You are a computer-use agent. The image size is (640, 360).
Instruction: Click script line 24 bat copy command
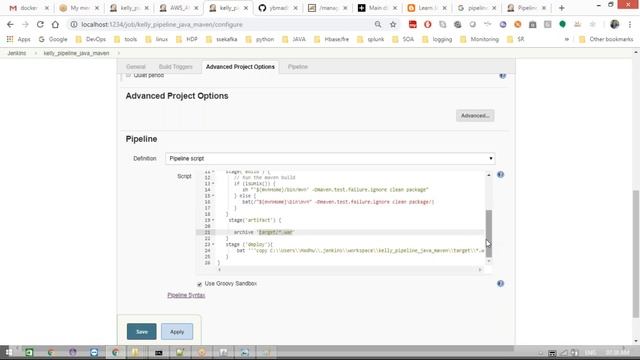360,251
